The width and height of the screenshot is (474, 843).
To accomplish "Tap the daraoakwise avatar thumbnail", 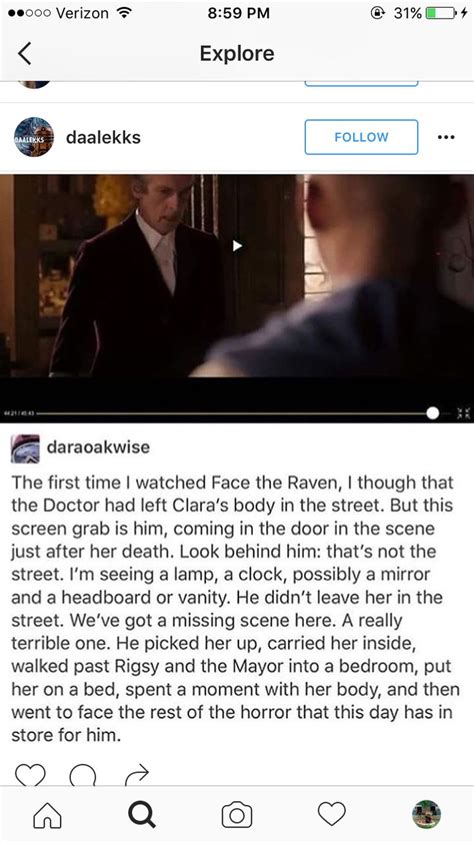I will (x=25, y=448).
